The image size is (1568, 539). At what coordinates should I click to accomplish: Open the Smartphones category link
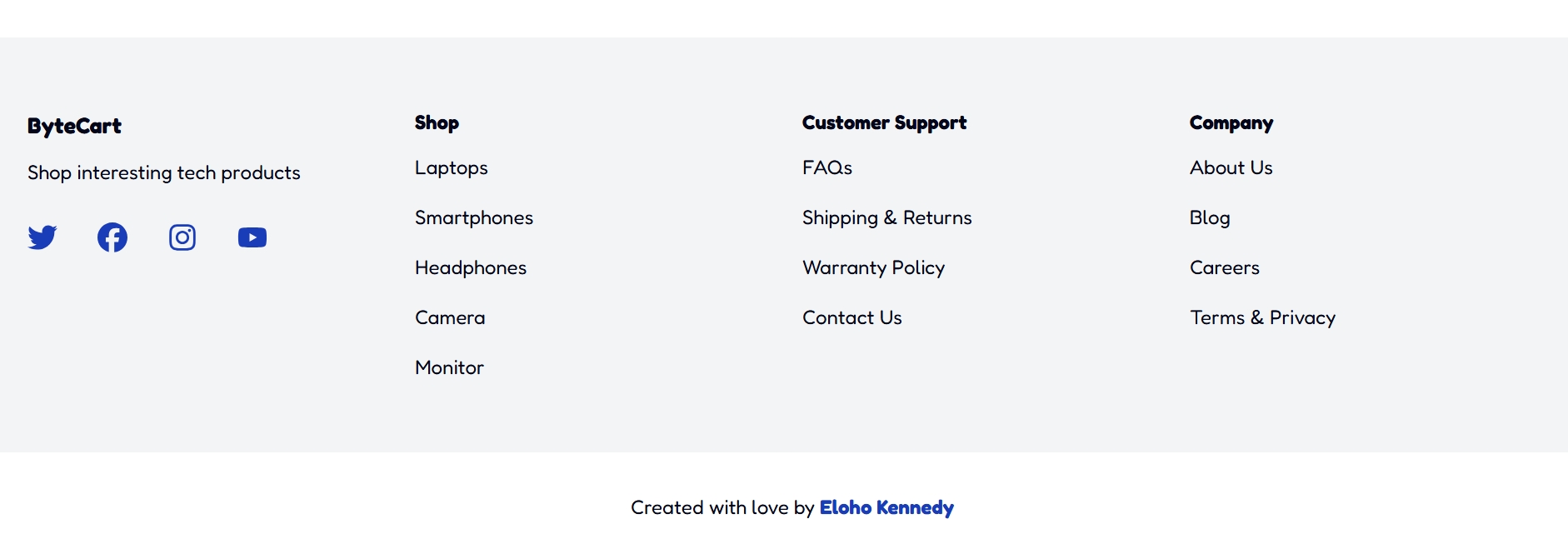pyautogui.click(x=474, y=218)
